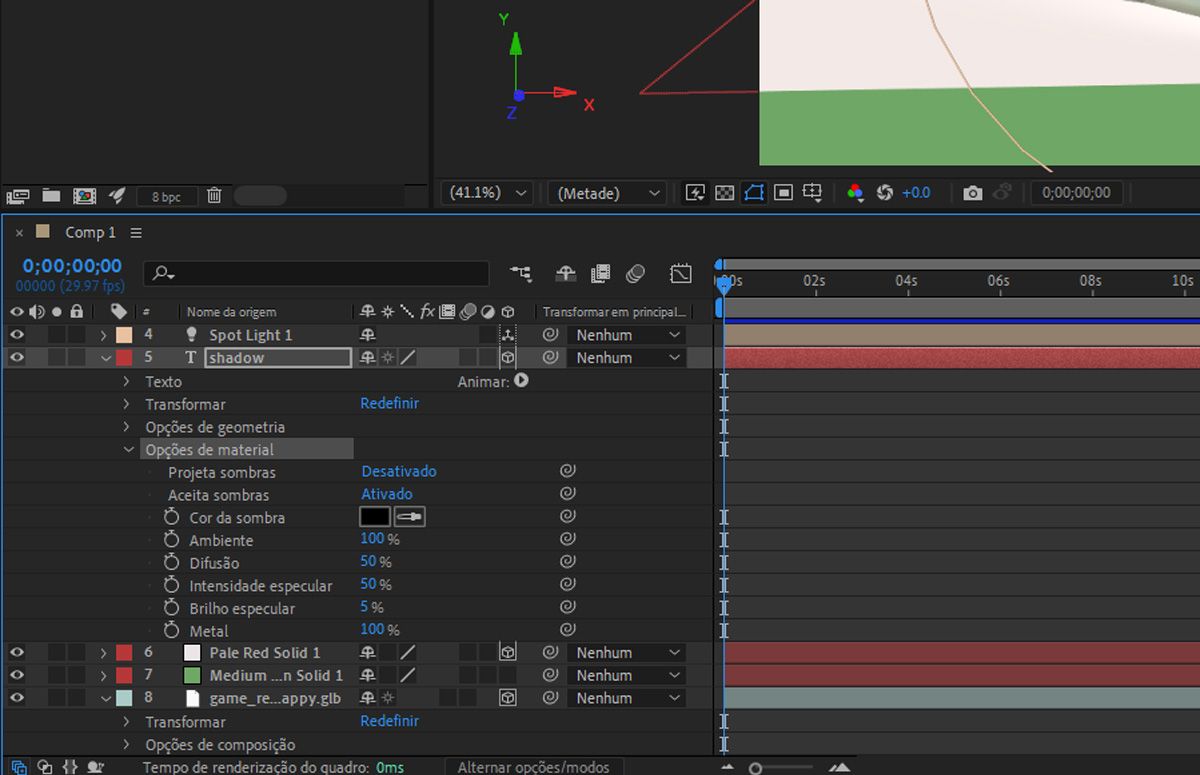Take a snapshot with the camera icon
This screenshot has width=1200, height=775.
pos(972,193)
